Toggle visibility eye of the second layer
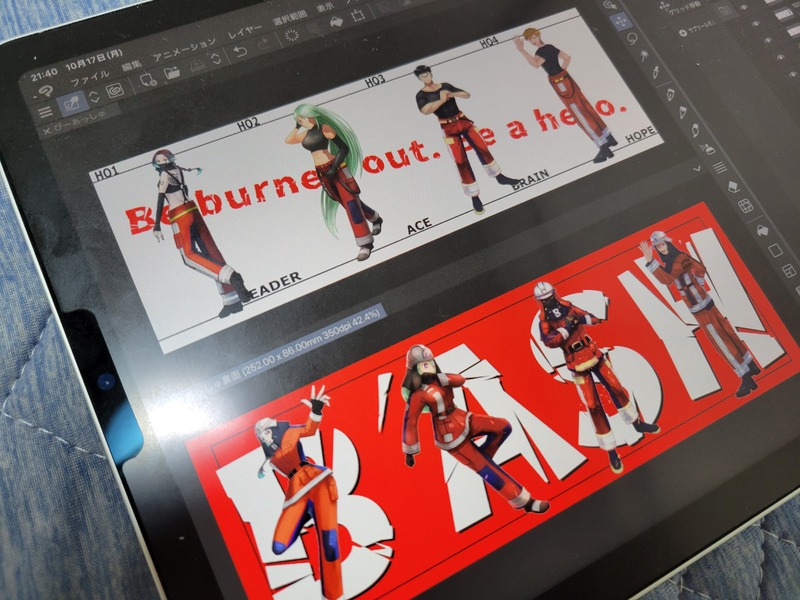The height and width of the screenshot is (600, 800). pos(755,22)
